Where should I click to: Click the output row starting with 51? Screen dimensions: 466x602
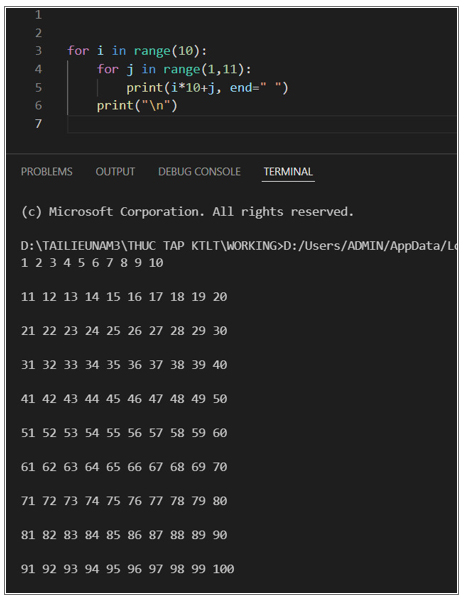(124, 433)
